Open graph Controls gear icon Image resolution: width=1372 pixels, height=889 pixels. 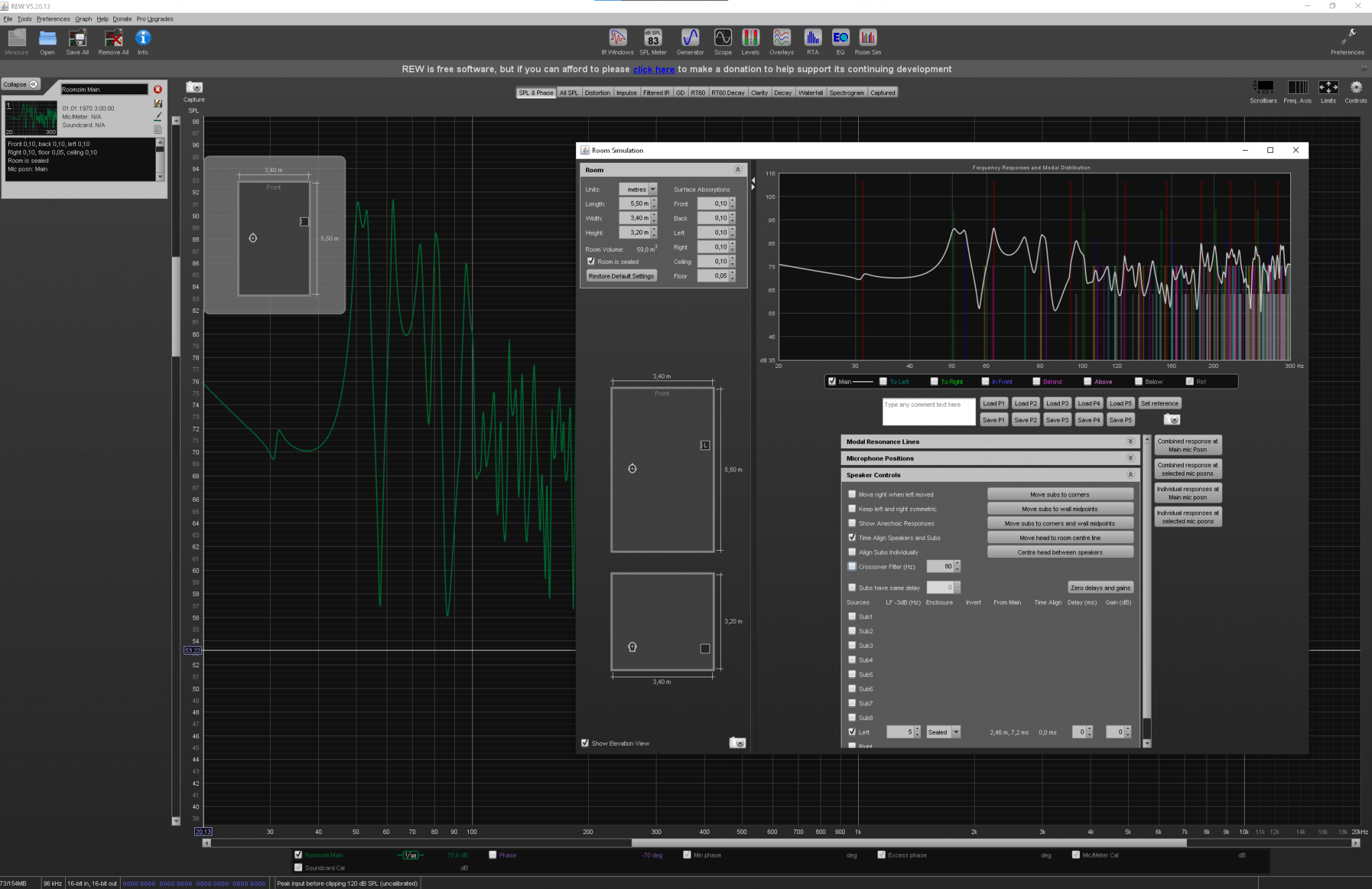pos(1356,91)
